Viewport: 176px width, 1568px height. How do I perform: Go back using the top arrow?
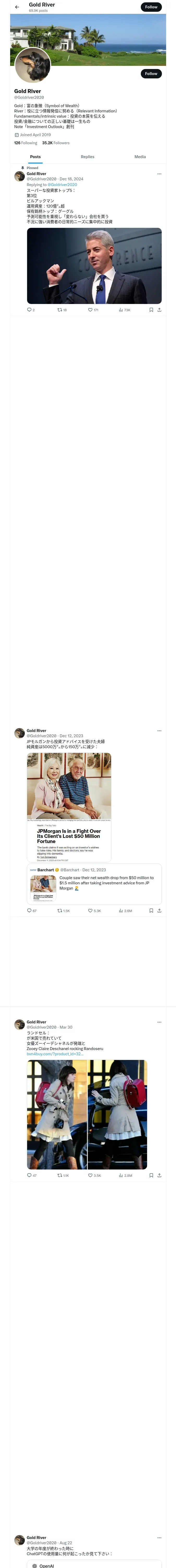pyautogui.click(x=17, y=7)
